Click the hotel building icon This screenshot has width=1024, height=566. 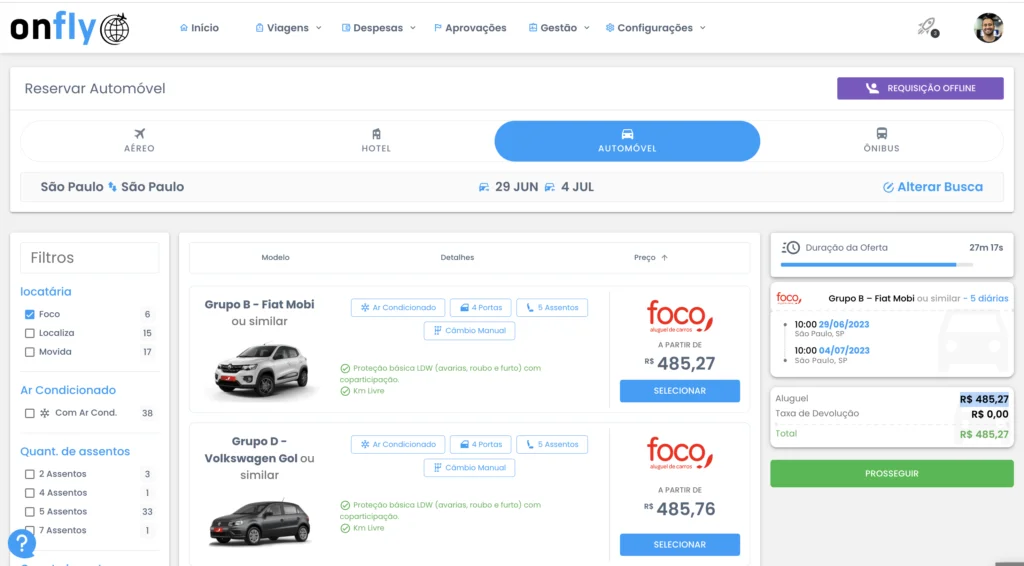point(376,134)
